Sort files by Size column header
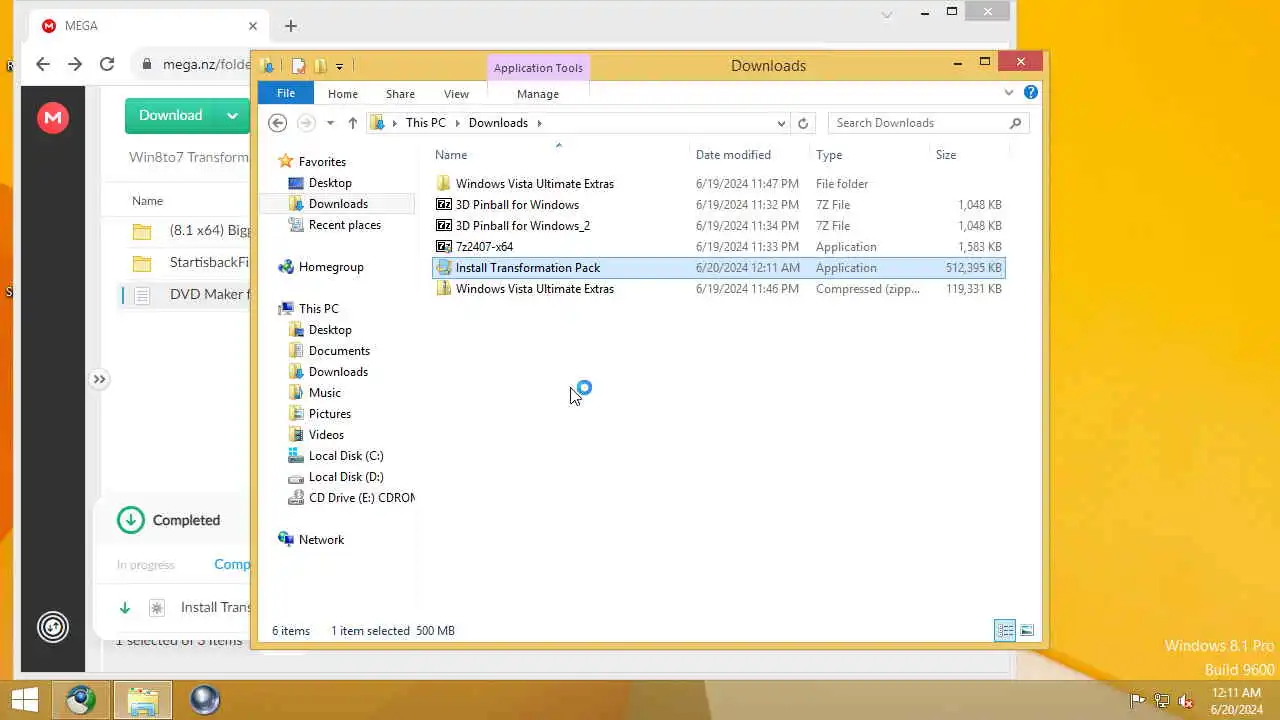This screenshot has height=720, width=1280. 946,155
